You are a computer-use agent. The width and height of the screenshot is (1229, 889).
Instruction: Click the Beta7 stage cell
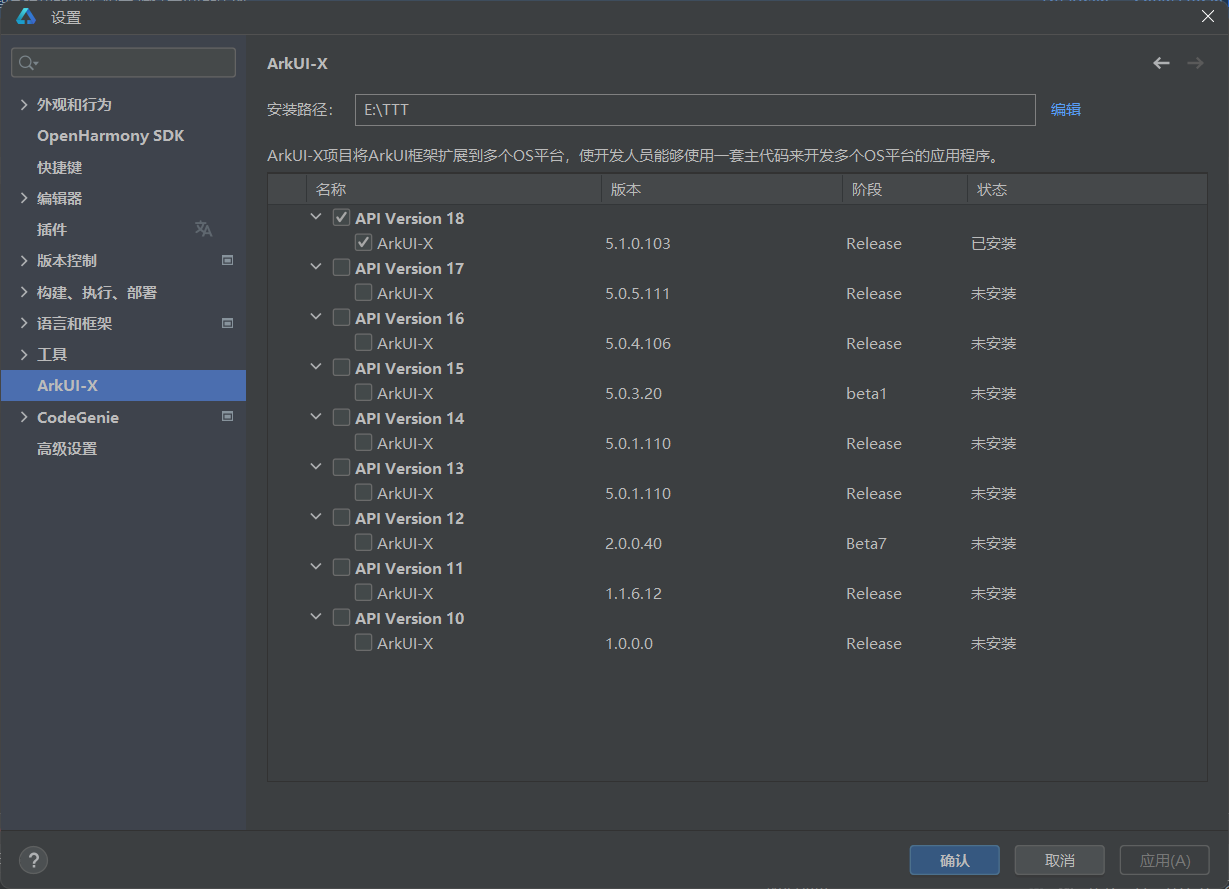tap(866, 543)
